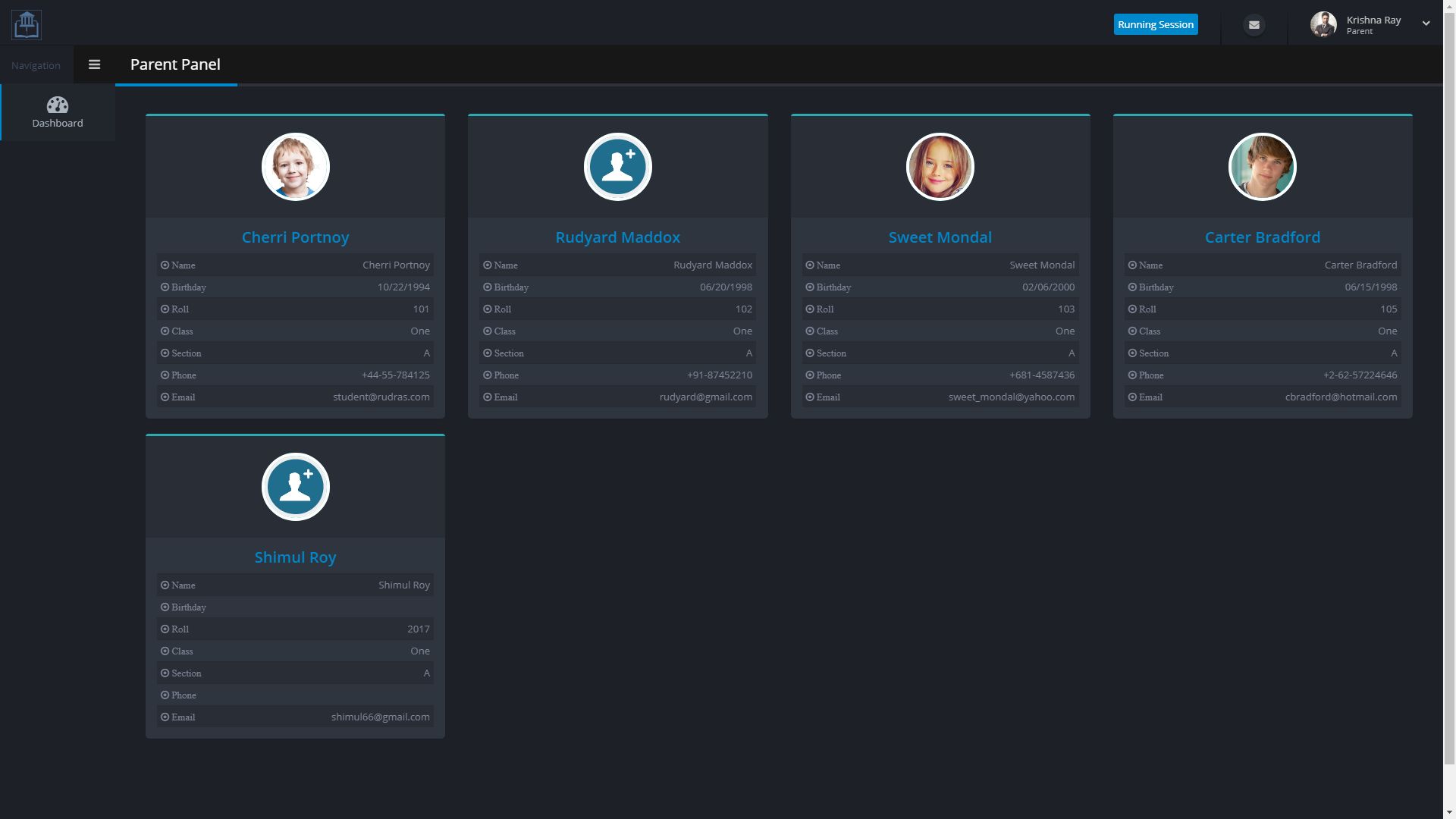Click Rudyard Maddox's placeholder avatar icon

(x=617, y=167)
